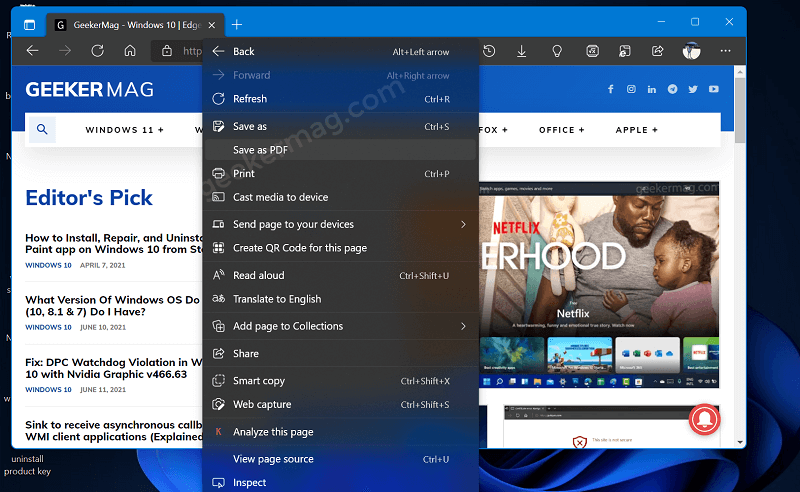The height and width of the screenshot is (492, 800).
Task: Select Save as PDF menu entry
Action: [x=340, y=150]
